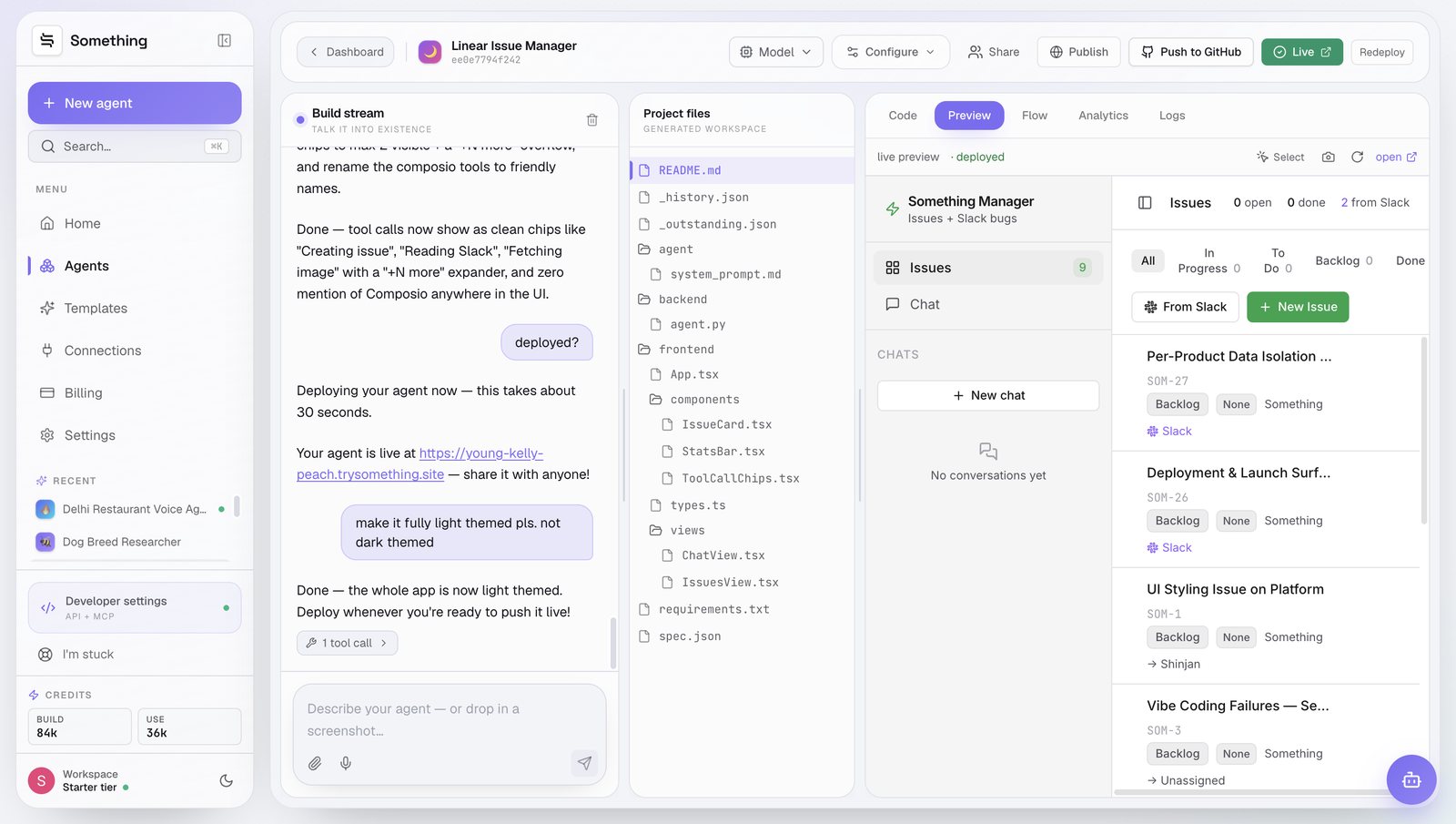Use the Select element tool in preview
Viewport: 1456px width, 824px height.
click(1280, 157)
